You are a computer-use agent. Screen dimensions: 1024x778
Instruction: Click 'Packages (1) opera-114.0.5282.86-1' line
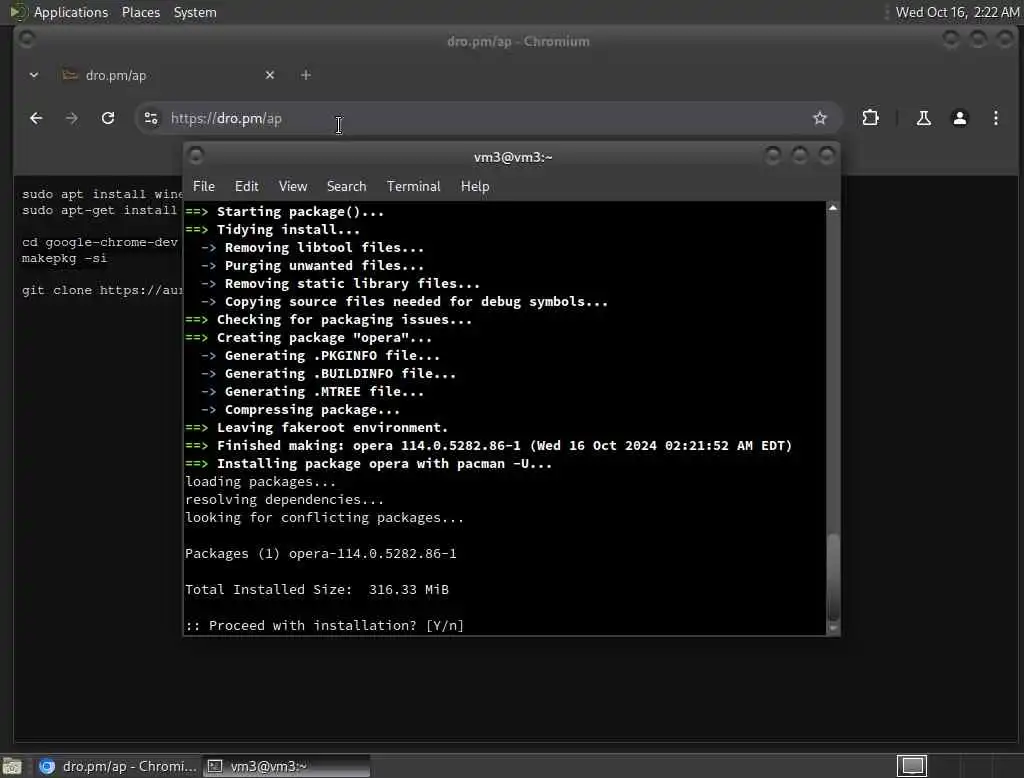pyautogui.click(x=321, y=553)
